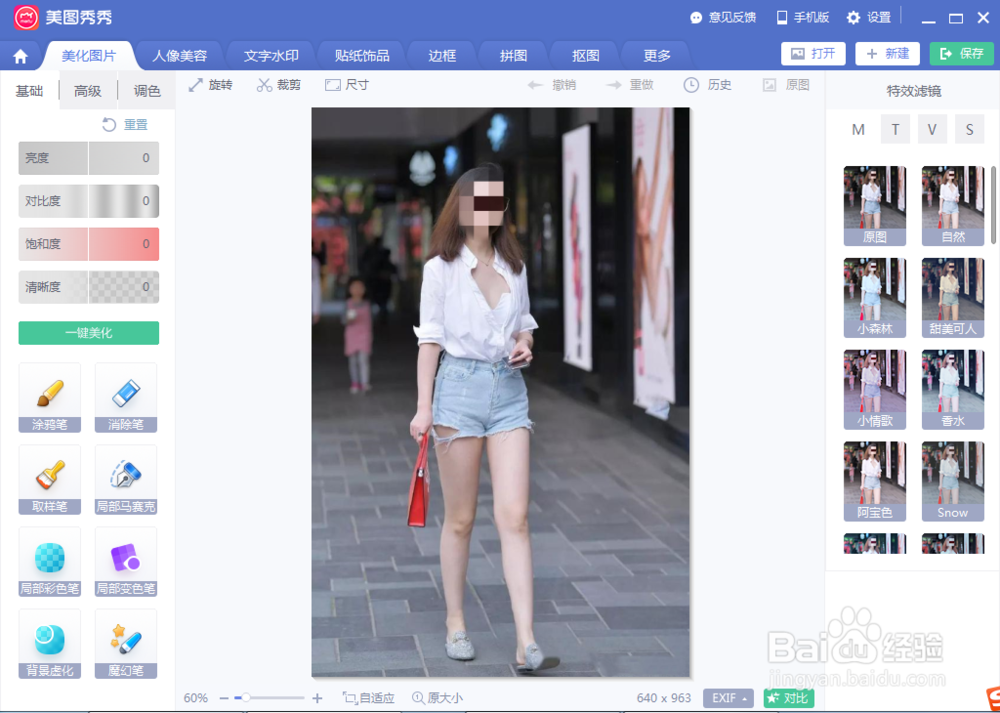
Task: Select the S filter category
Action: [969, 129]
